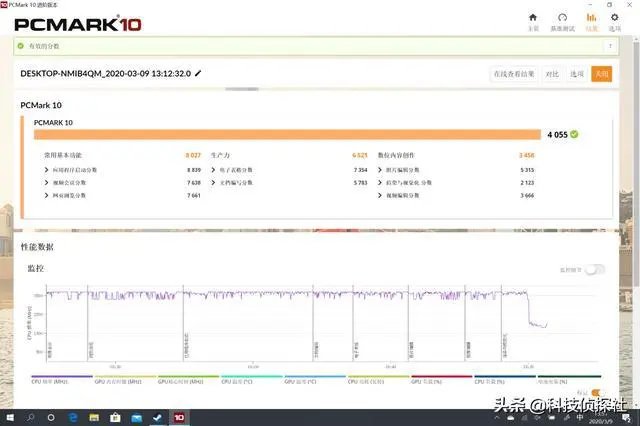
Task: Click the green check next to 4 055
Action: point(574,134)
